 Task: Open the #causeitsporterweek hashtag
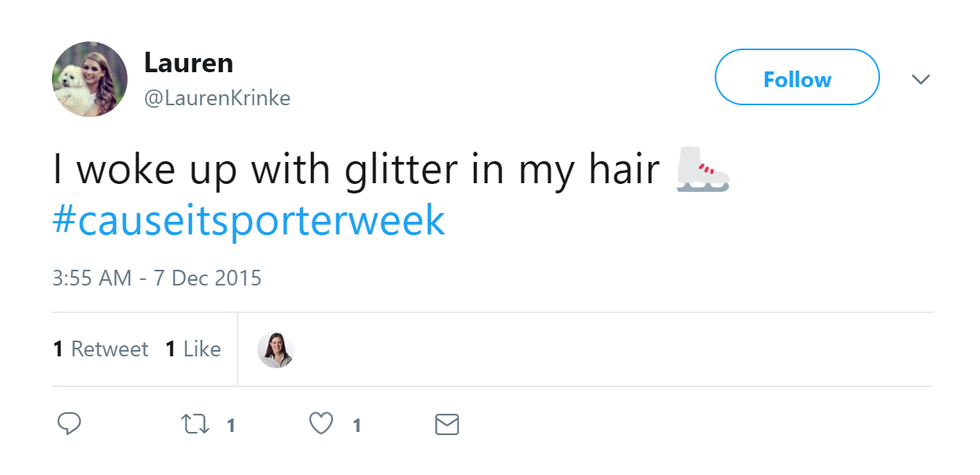[249, 221]
